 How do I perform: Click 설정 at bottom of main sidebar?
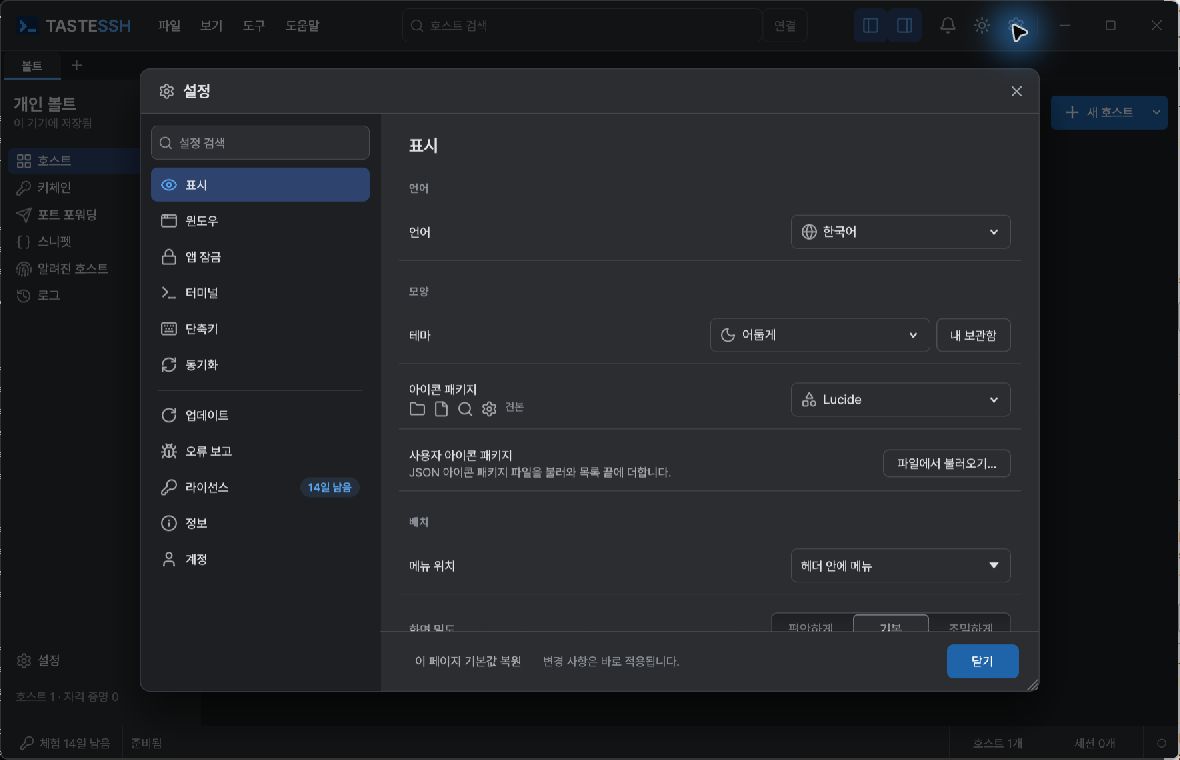38,661
